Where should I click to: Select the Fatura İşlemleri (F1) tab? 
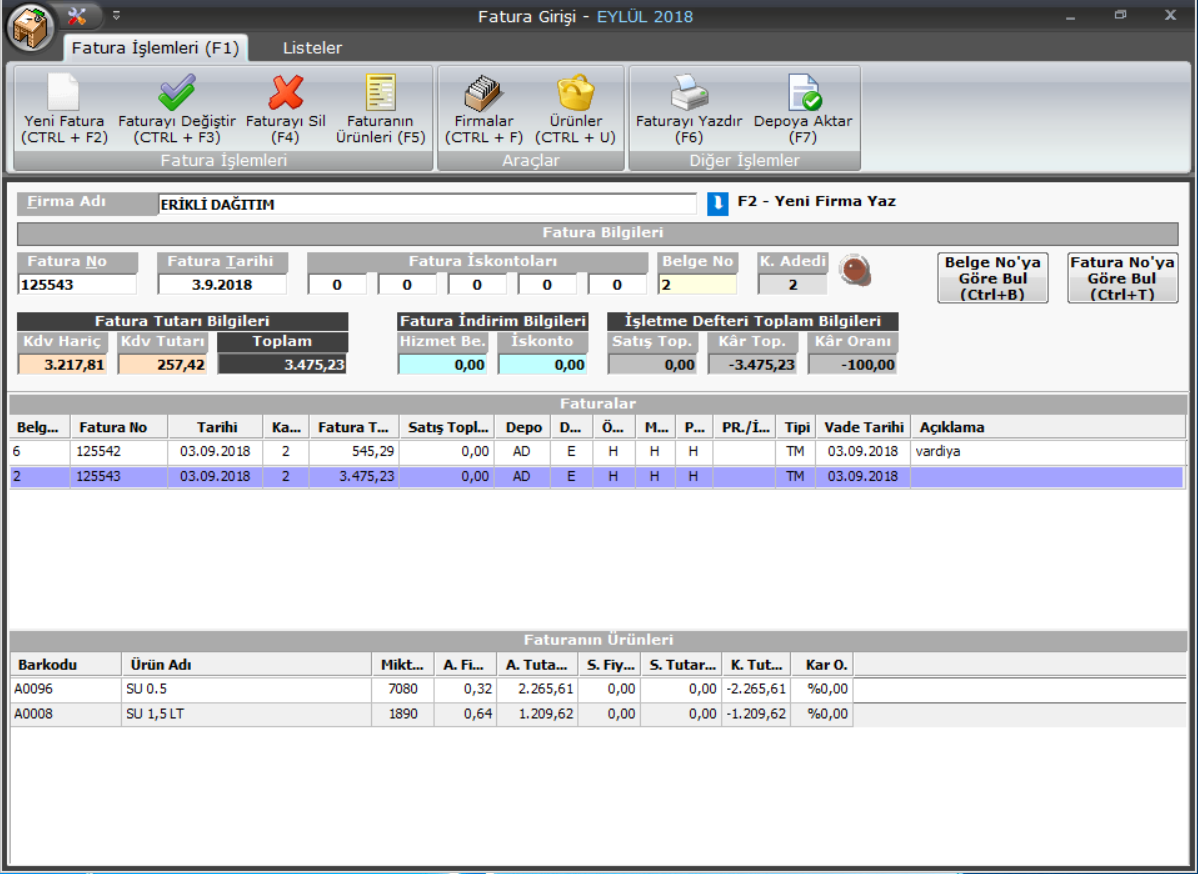coord(155,48)
